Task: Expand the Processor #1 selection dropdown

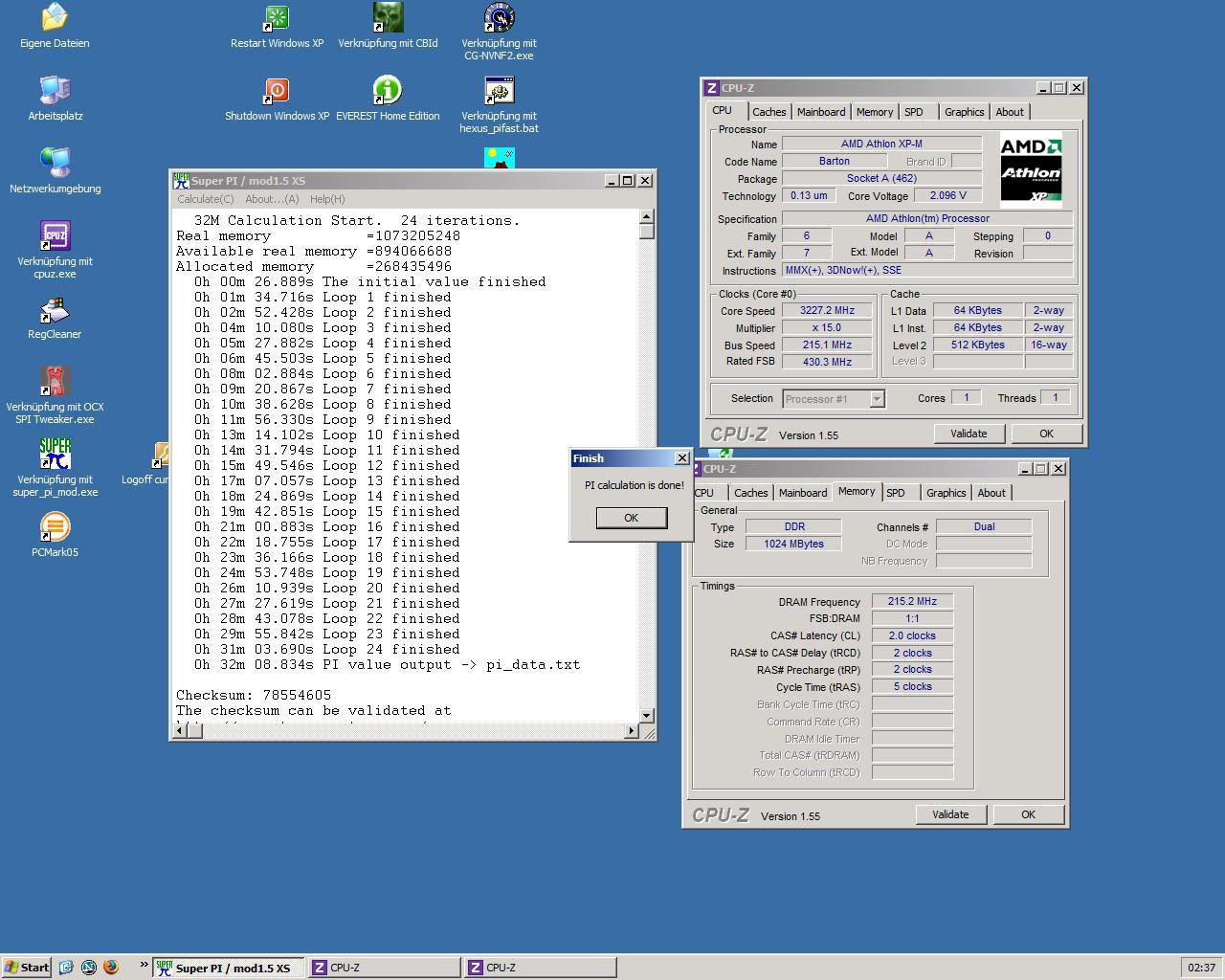Action: (x=877, y=399)
